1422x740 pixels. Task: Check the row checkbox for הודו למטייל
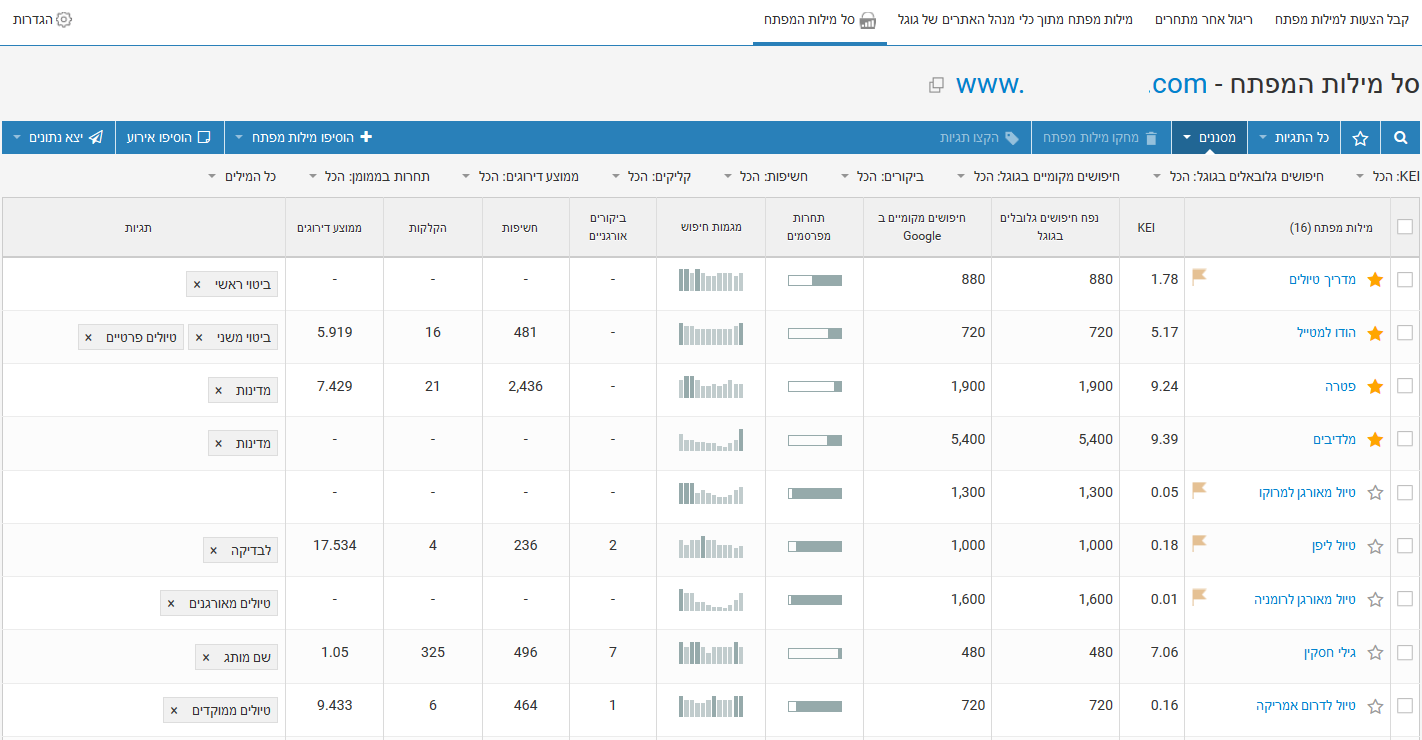[1405, 333]
